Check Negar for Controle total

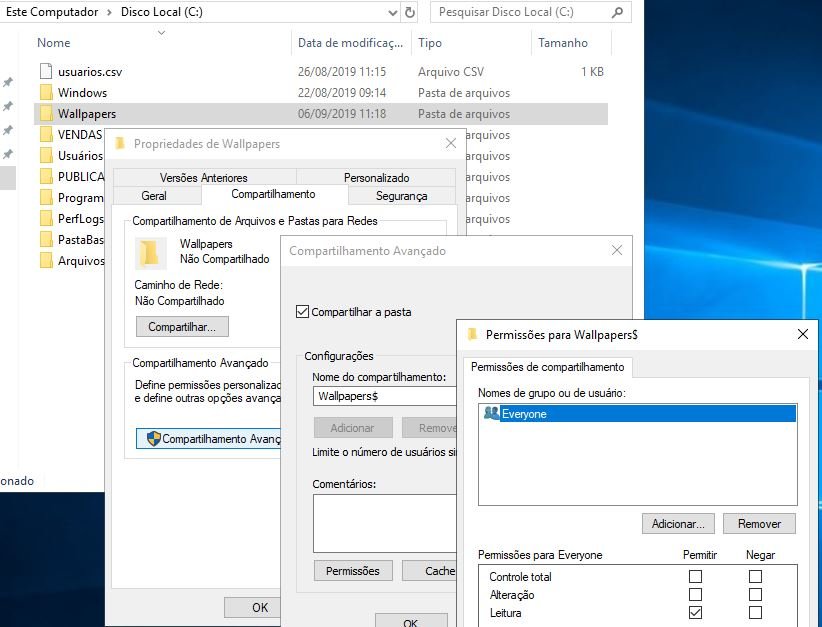pyautogui.click(x=755, y=576)
